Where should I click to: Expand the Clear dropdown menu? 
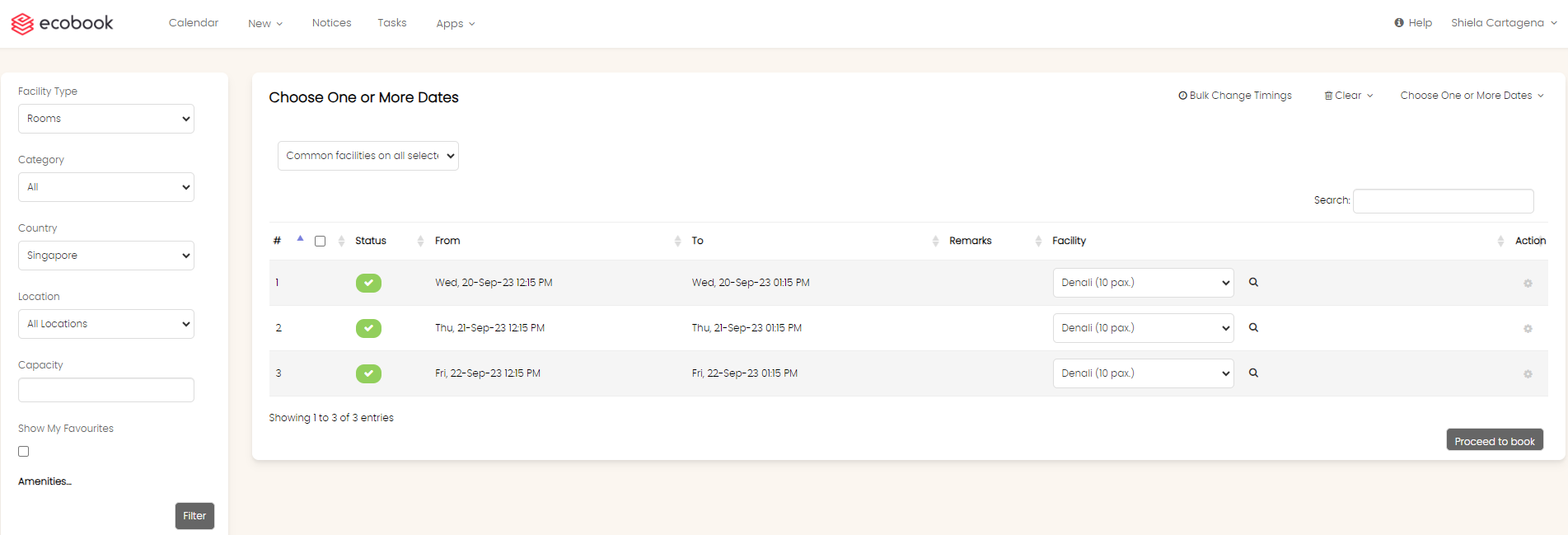point(1349,96)
